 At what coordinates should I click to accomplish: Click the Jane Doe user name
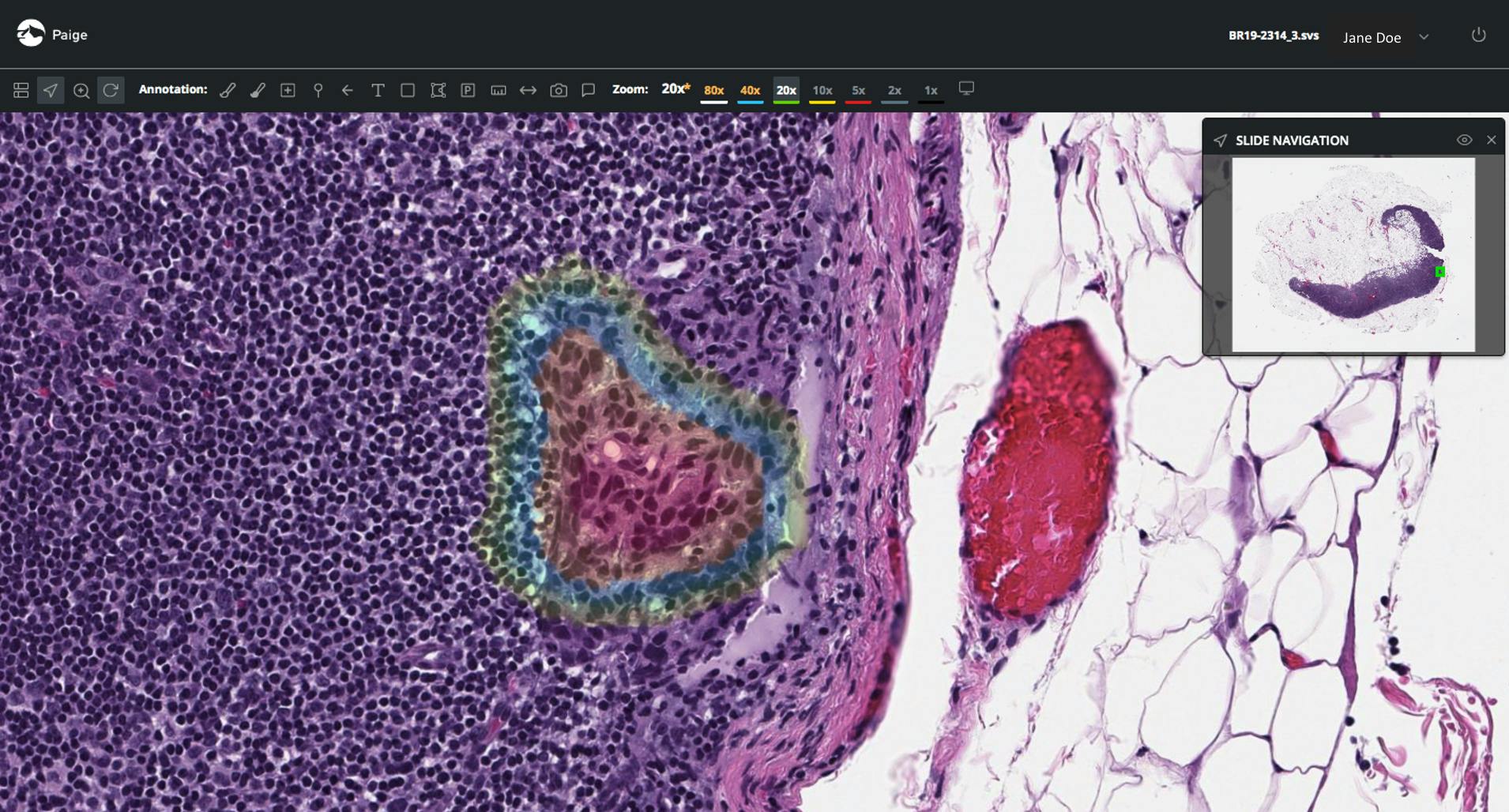coord(1372,37)
